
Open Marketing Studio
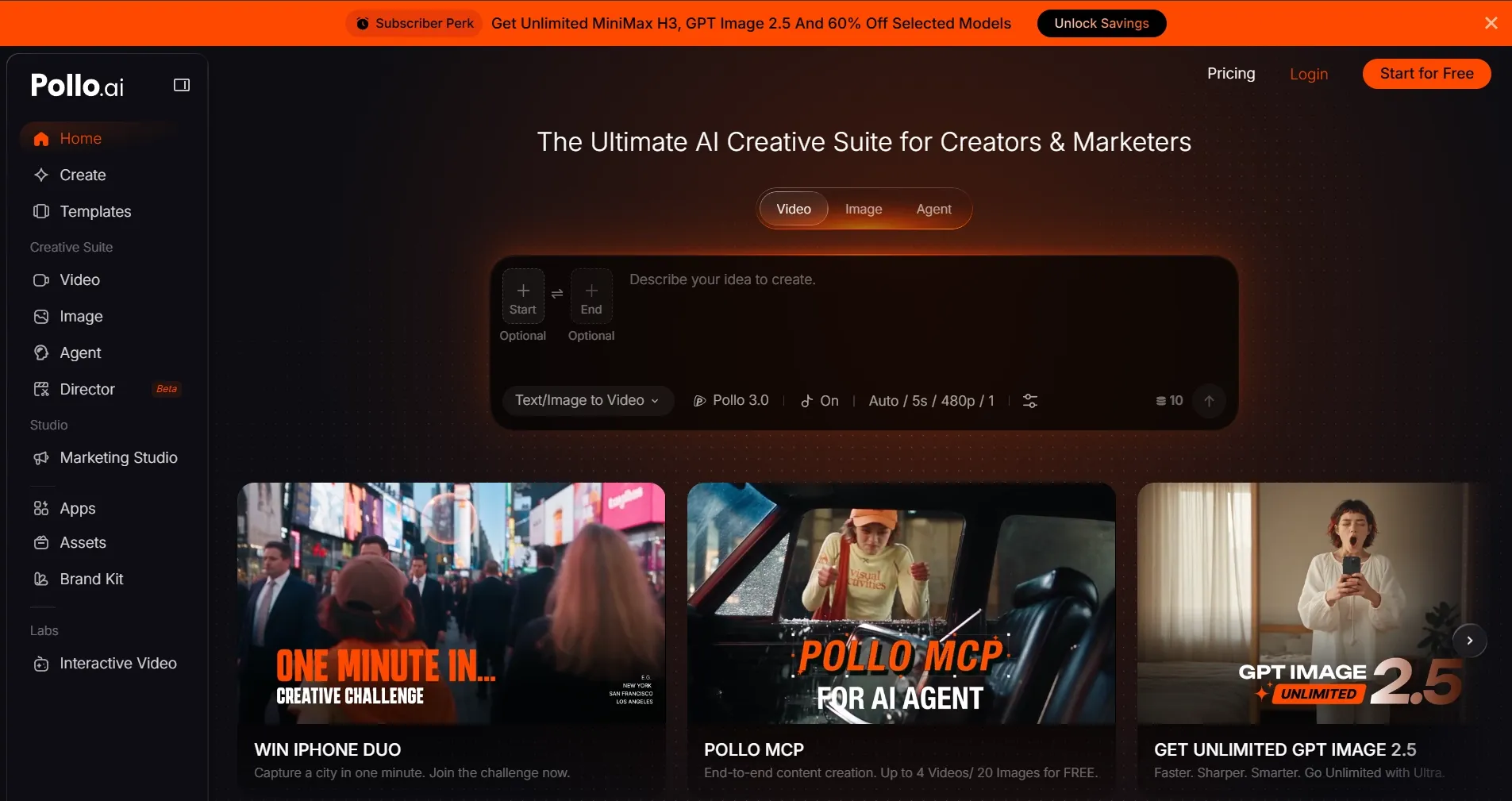[x=107, y=457]
